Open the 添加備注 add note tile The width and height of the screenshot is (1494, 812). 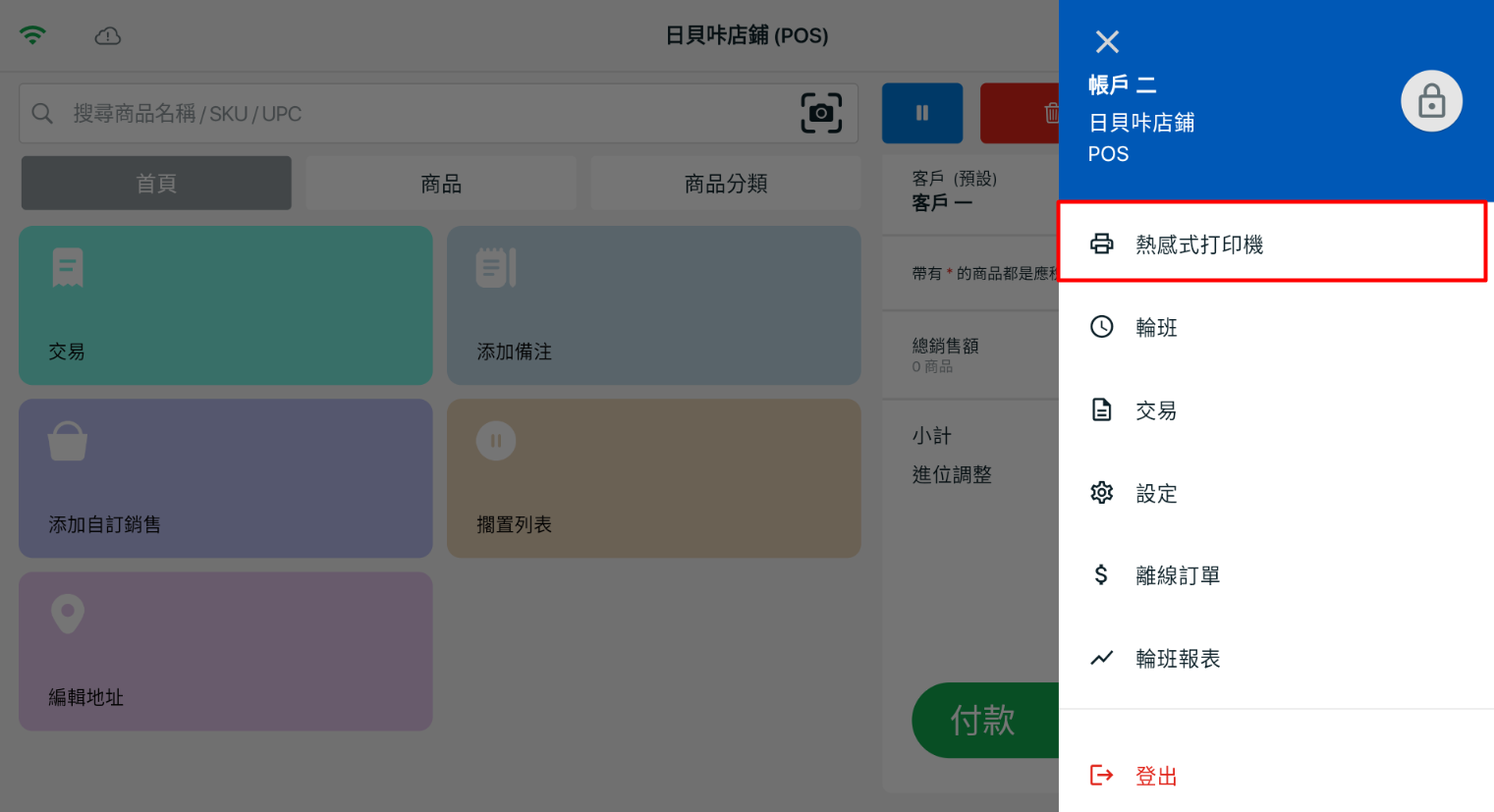(x=653, y=305)
